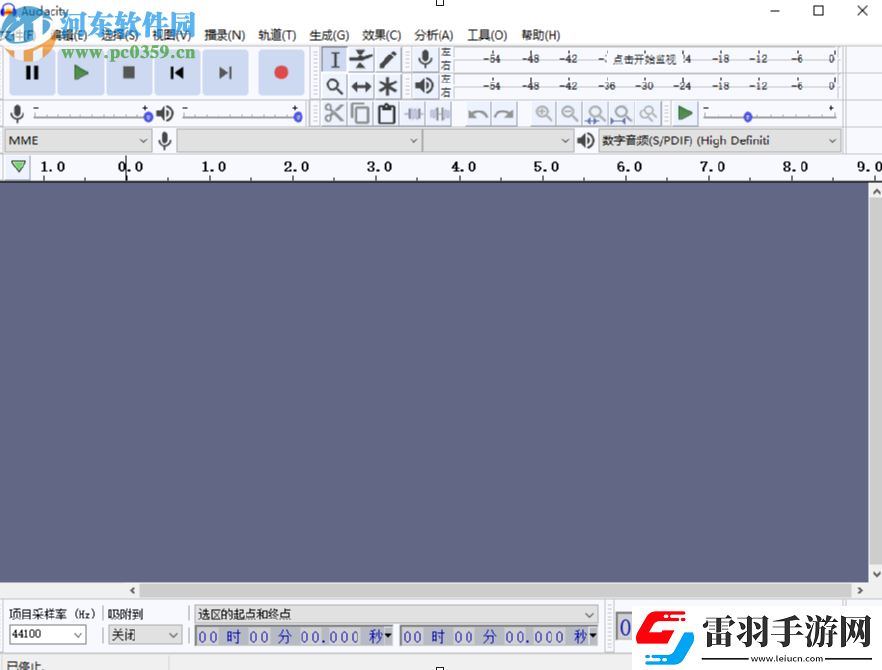Open selection start time format arrow

[388, 636]
